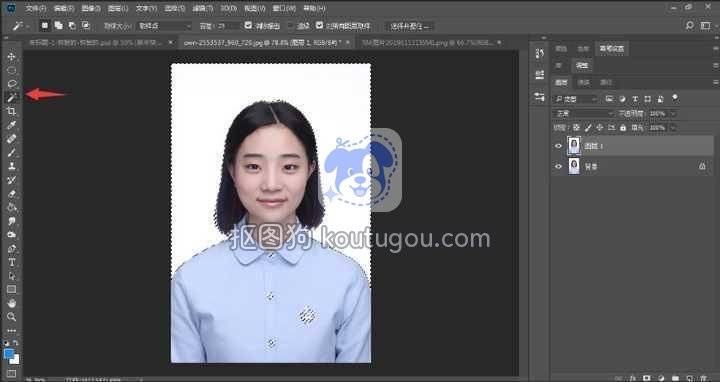
Task: Hide layer 图层 1 using its eye icon
Action: point(558,146)
